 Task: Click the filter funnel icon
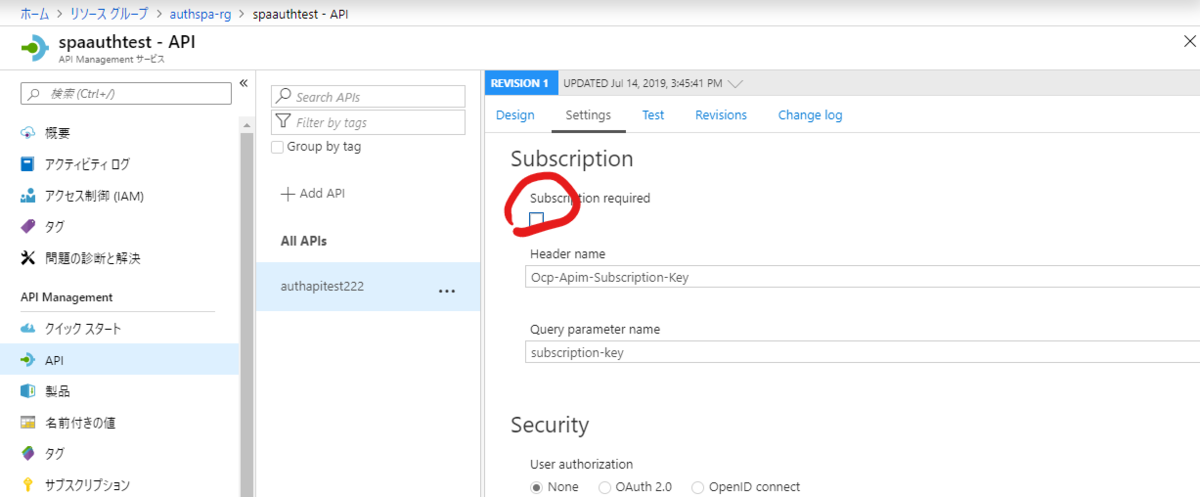pyautogui.click(x=284, y=122)
